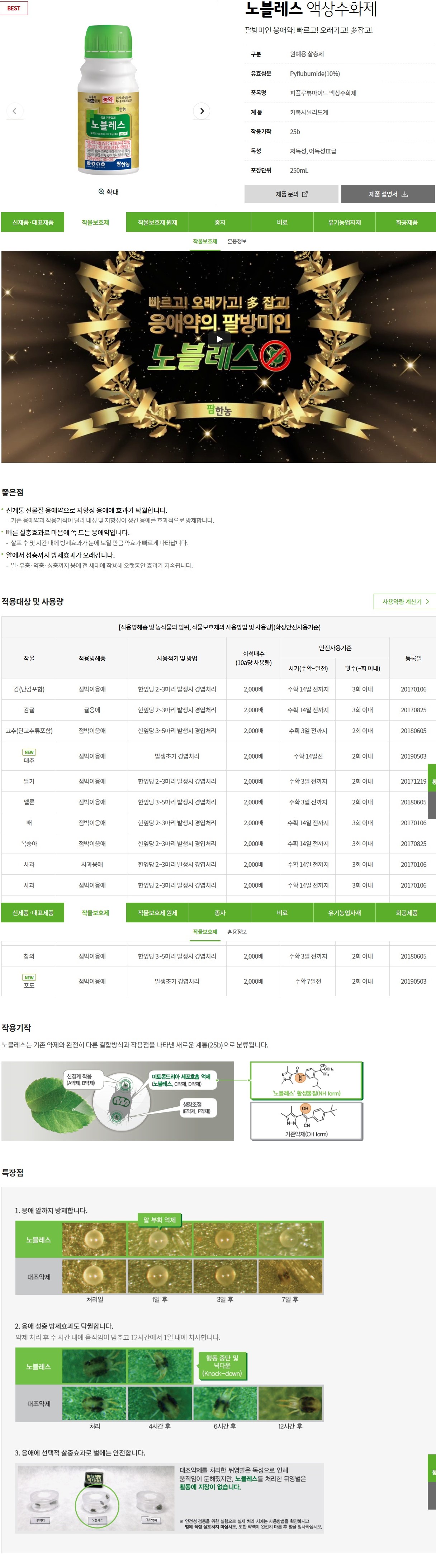436x1568 pixels.
Task: Go to 종자 in the nav above the video
Action: coord(220,222)
